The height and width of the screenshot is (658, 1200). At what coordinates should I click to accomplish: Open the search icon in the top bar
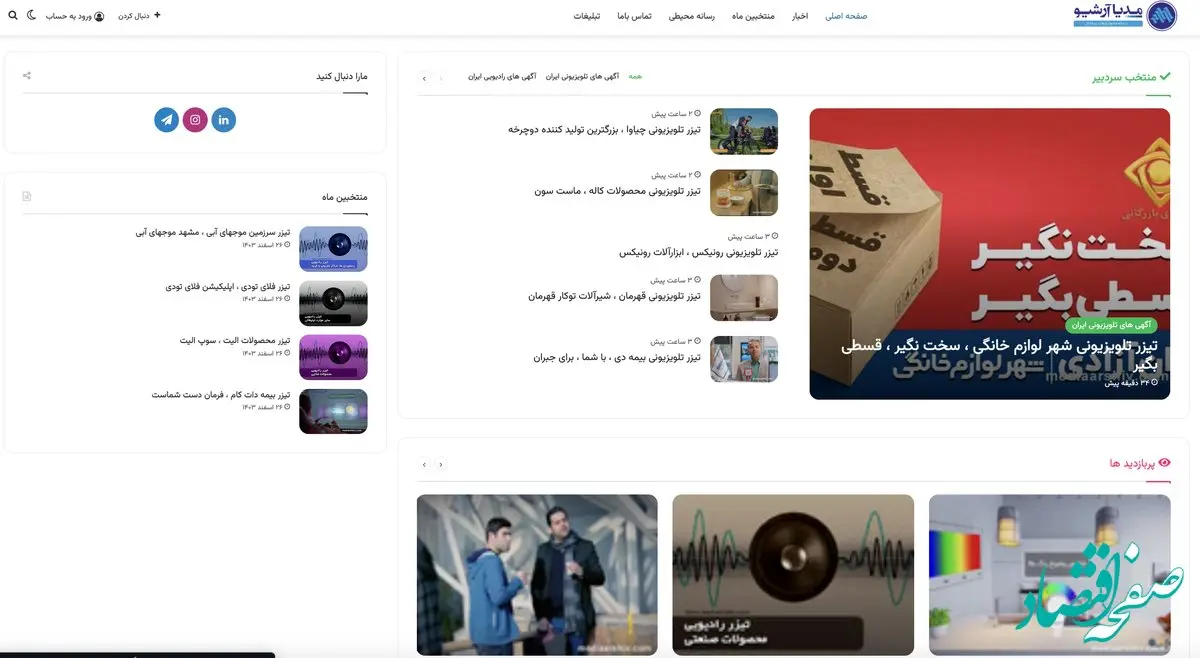13,16
